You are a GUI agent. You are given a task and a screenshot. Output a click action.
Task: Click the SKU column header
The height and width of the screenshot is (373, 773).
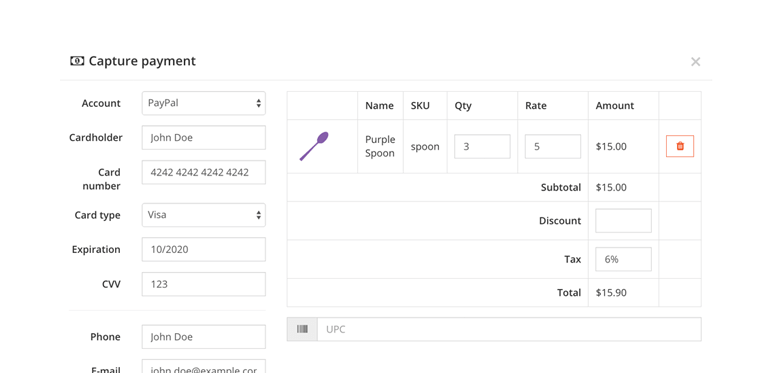pyautogui.click(x=420, y=105)
